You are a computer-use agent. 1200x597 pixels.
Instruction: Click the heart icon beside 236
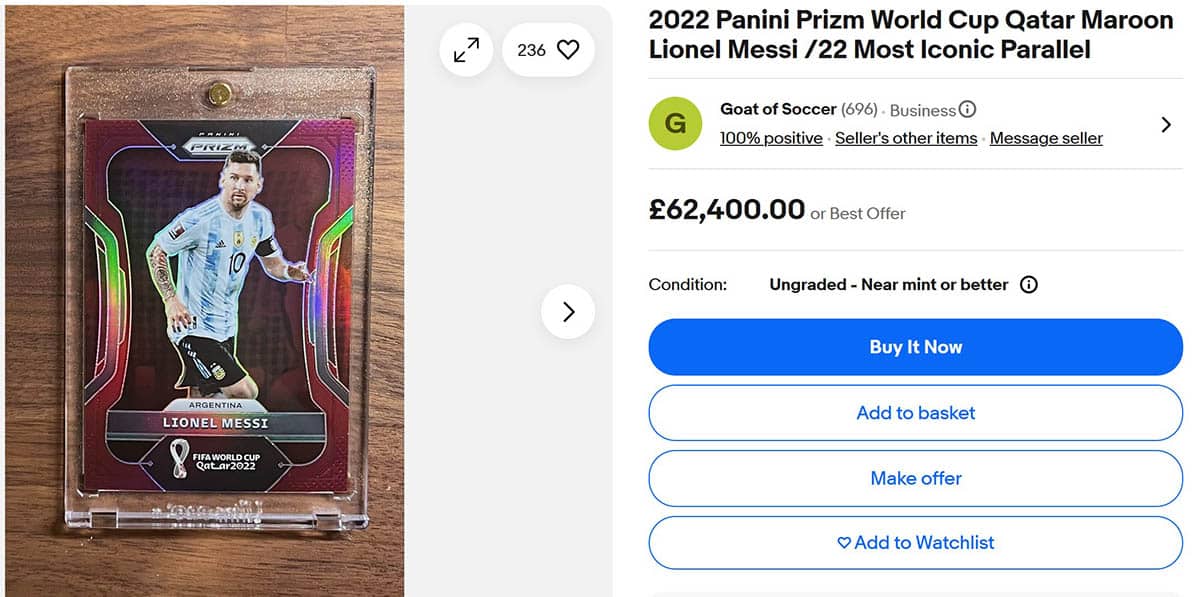(x=568, y=50)
